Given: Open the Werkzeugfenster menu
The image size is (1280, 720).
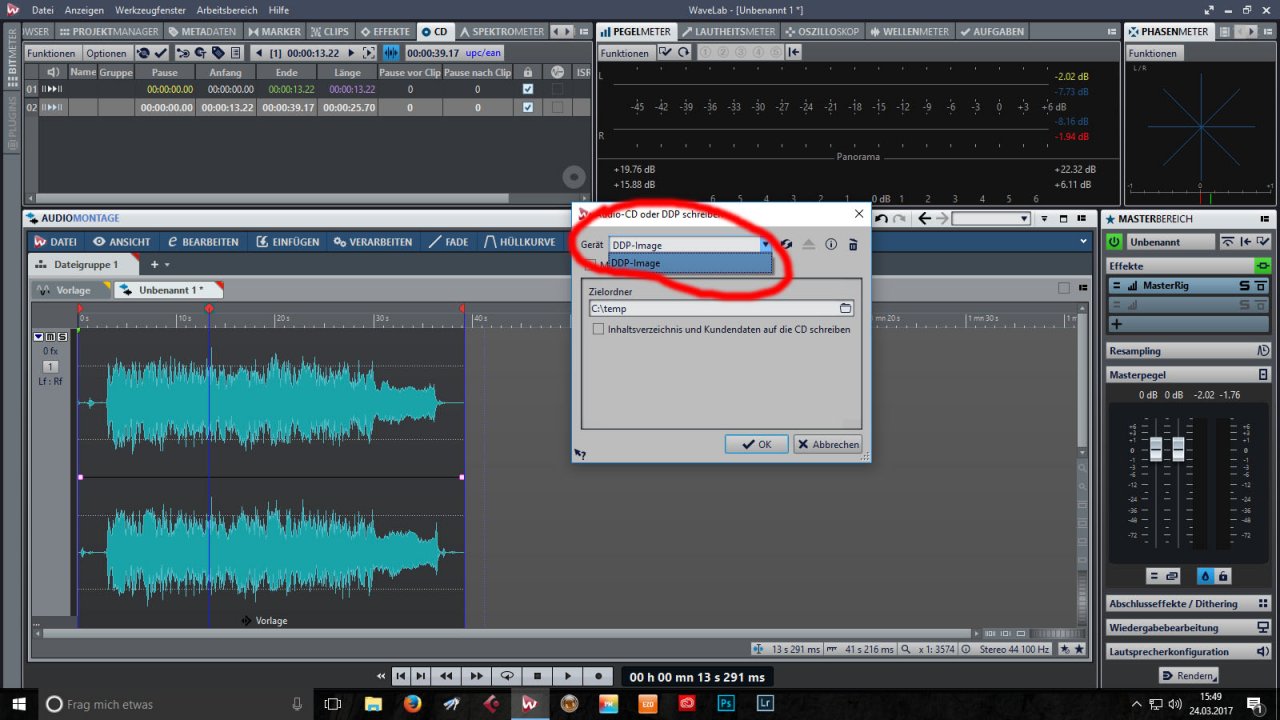Looking at the screenshot, I should pos(150,9).
